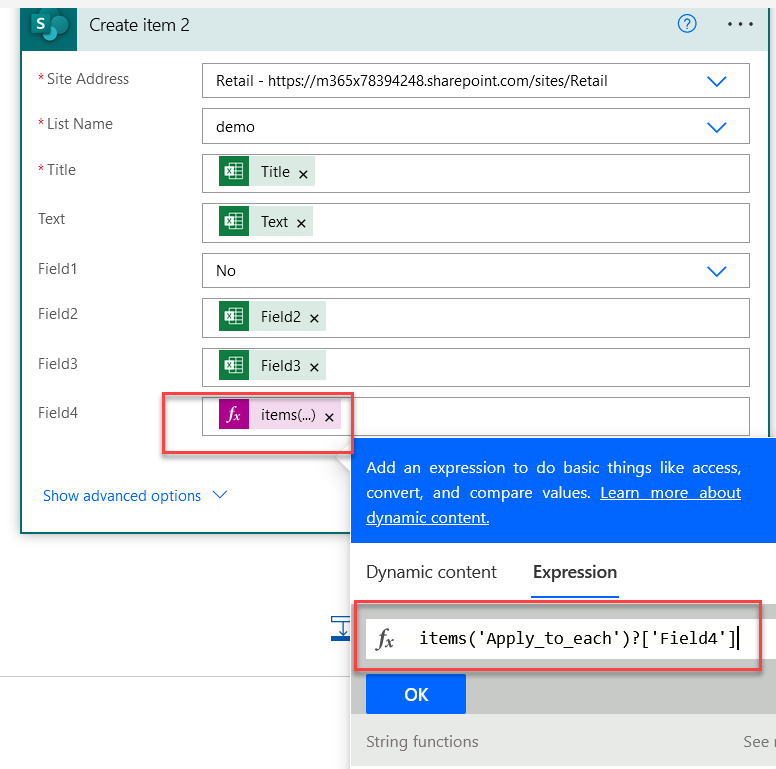The width and height of the screenshot is (776, 769).
Task: Click the Text field input area
Action: click(476, 223)
